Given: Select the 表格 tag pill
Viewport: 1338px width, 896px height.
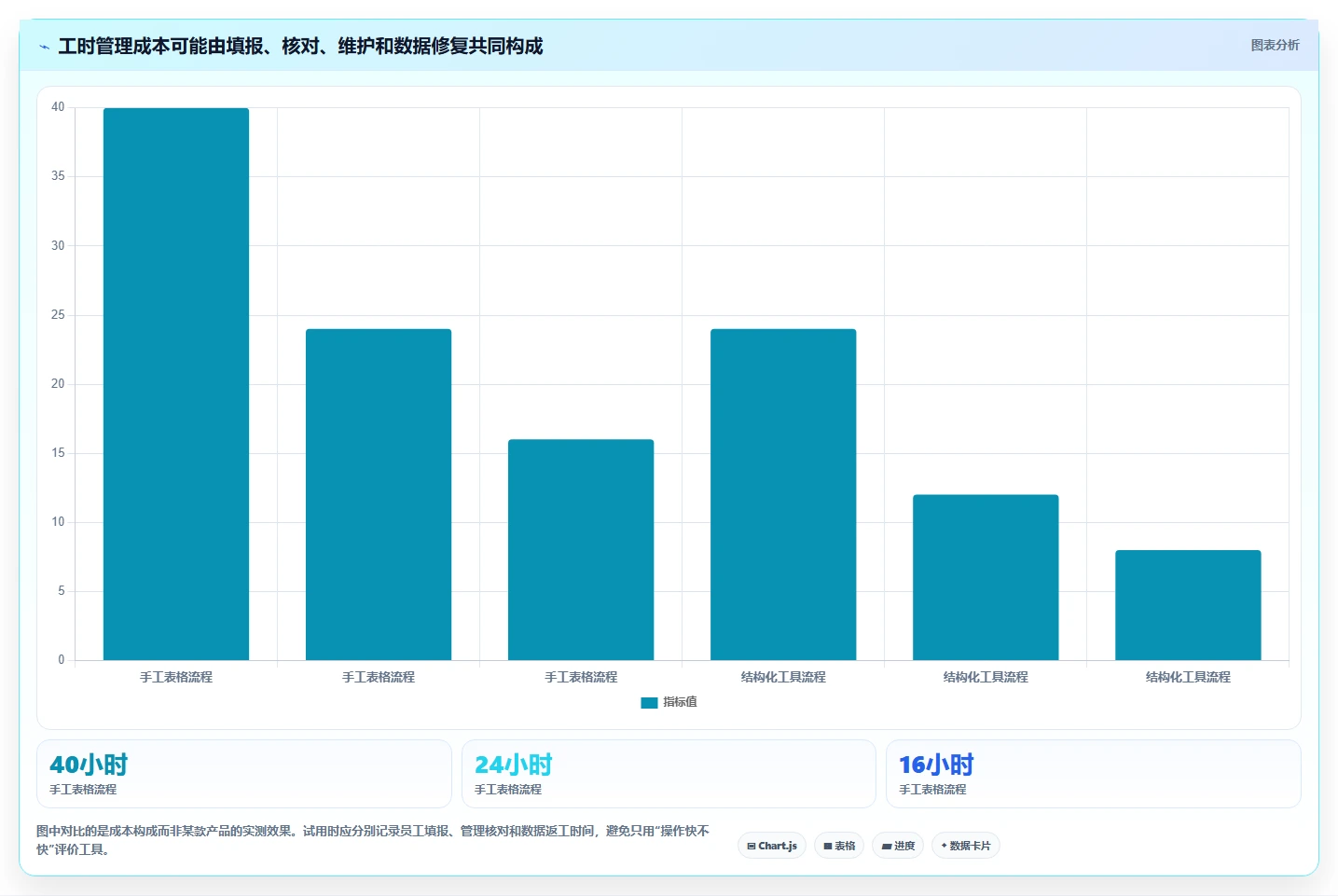Looking at the screenshot, I should (839, 846).
